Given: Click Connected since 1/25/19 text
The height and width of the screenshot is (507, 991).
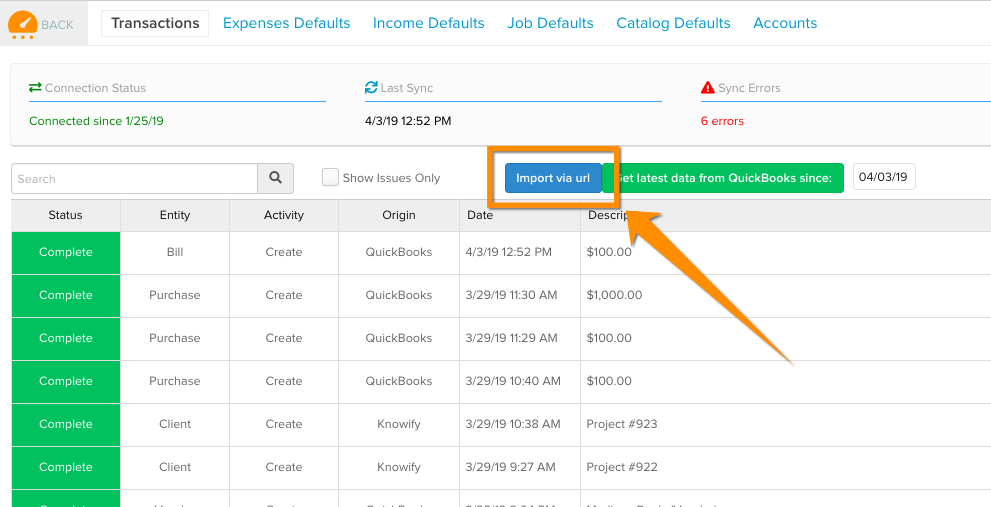Looking at the screenshot, I should pos(96,121).
